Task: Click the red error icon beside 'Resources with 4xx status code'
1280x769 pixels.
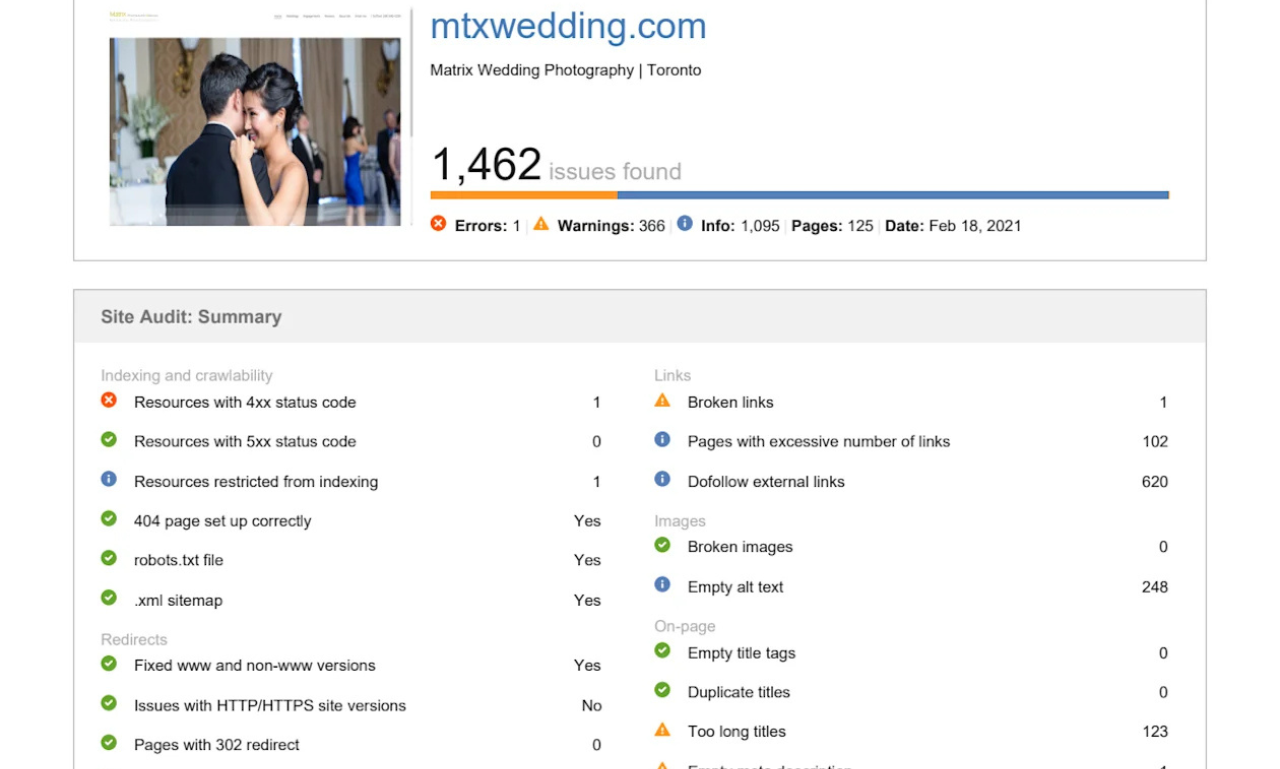Action: (x=110, y=402)
